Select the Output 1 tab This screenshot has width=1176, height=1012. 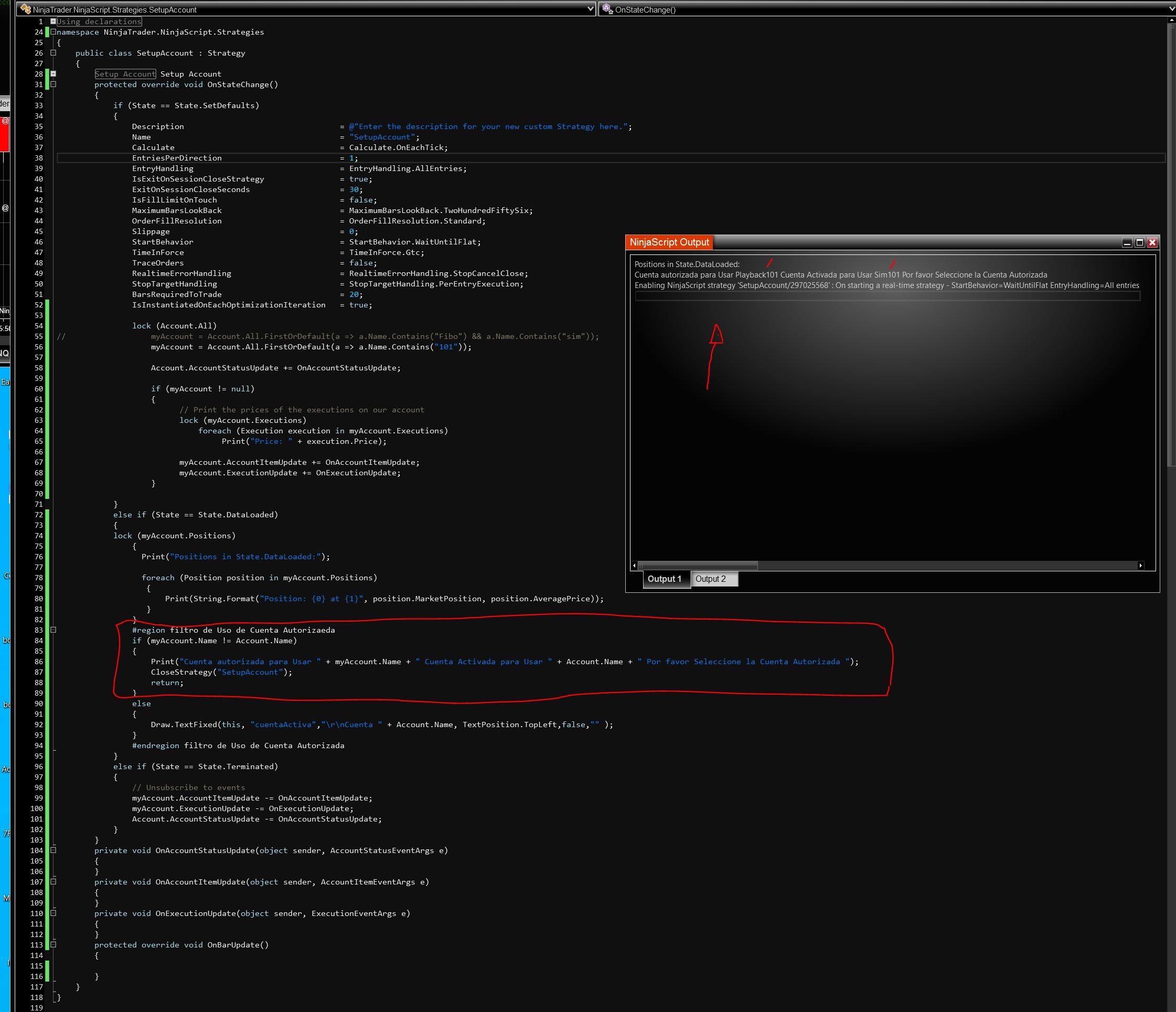click(665, 579)
